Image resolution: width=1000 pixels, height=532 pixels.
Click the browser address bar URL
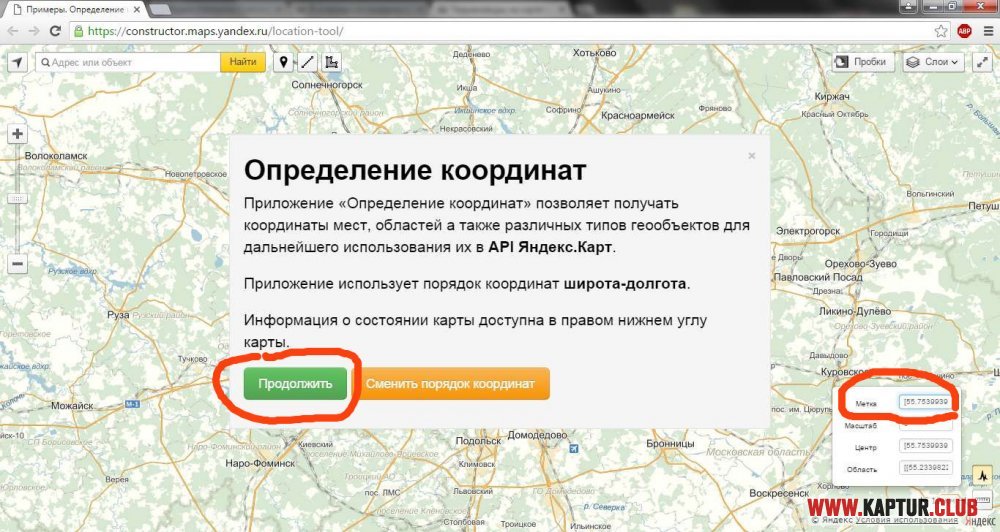[216, 31]
